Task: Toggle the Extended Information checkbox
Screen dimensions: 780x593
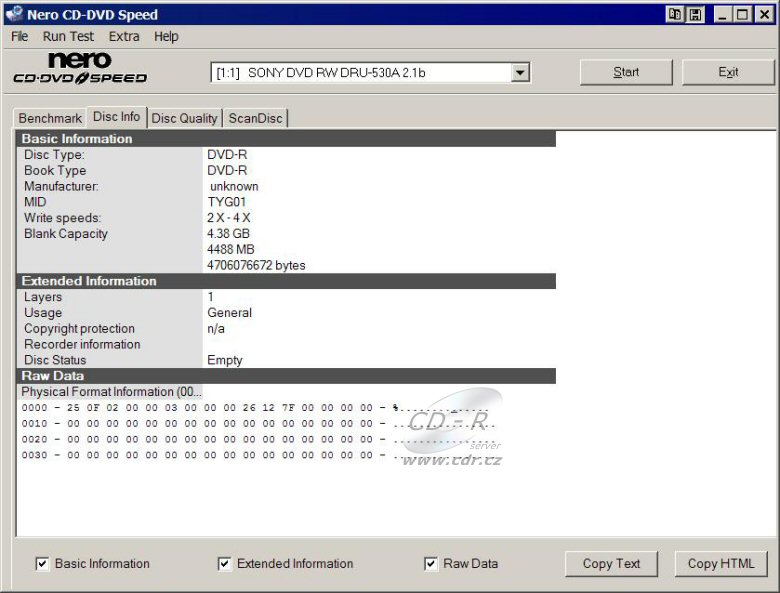Action: click(224, 564)
